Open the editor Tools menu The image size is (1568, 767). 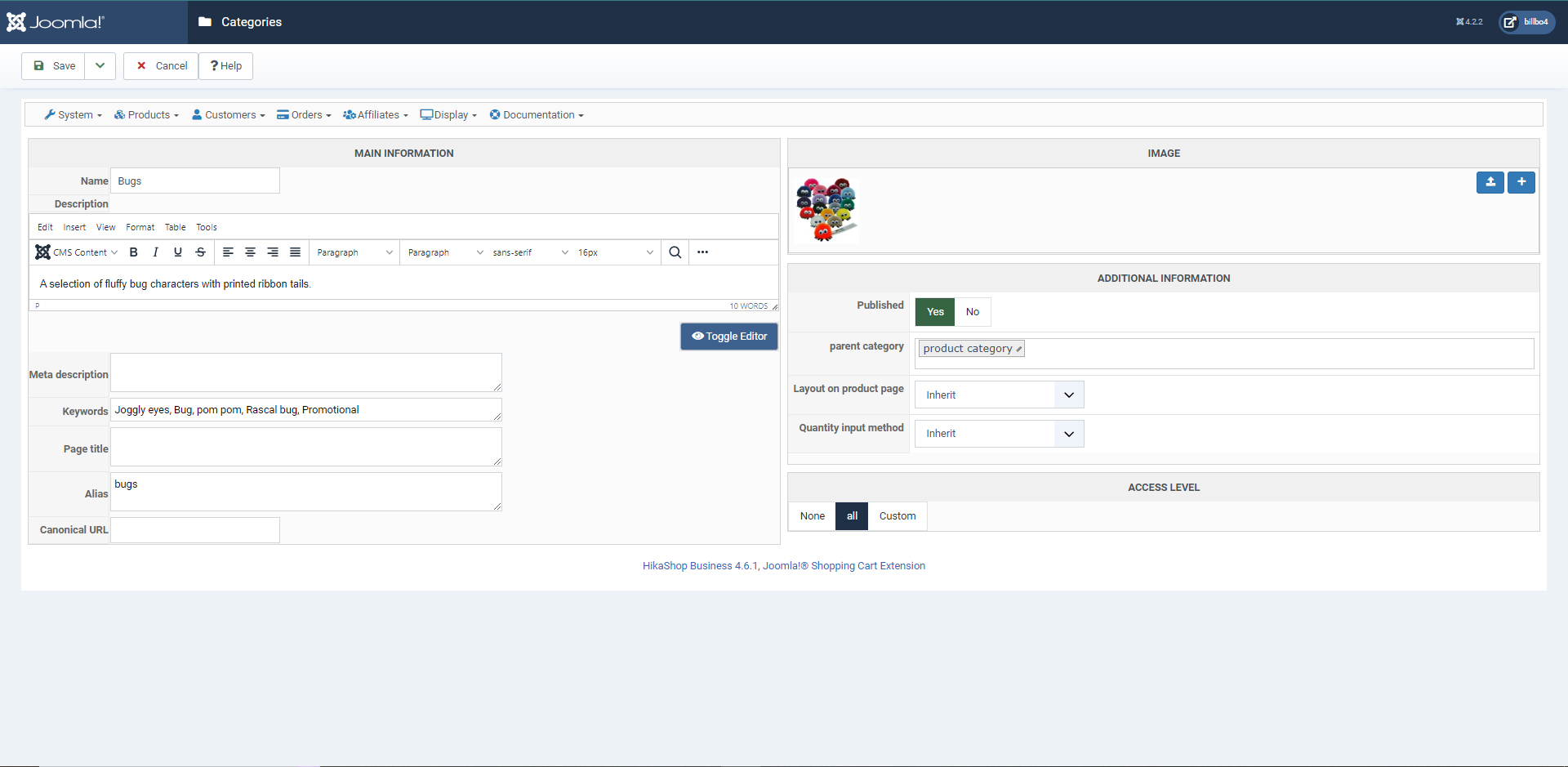click(207, 228)
